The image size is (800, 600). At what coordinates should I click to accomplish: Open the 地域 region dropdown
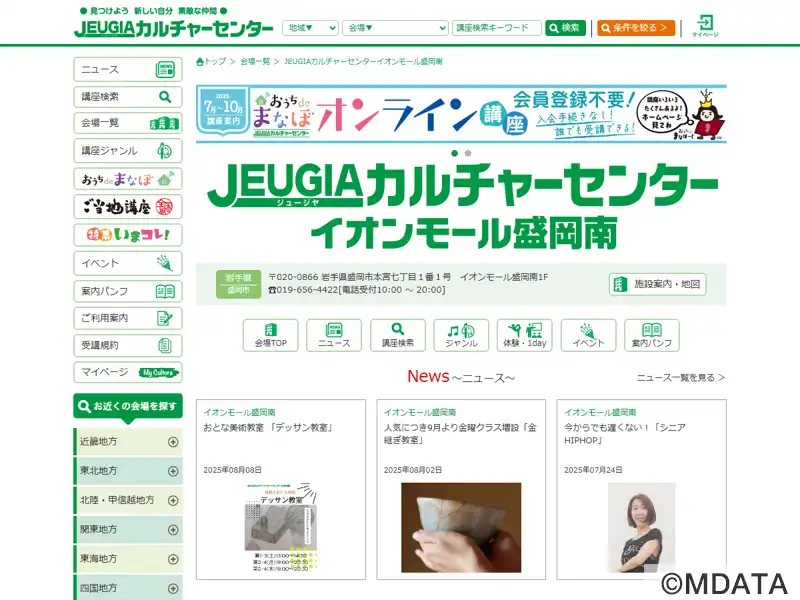point(310,28)
